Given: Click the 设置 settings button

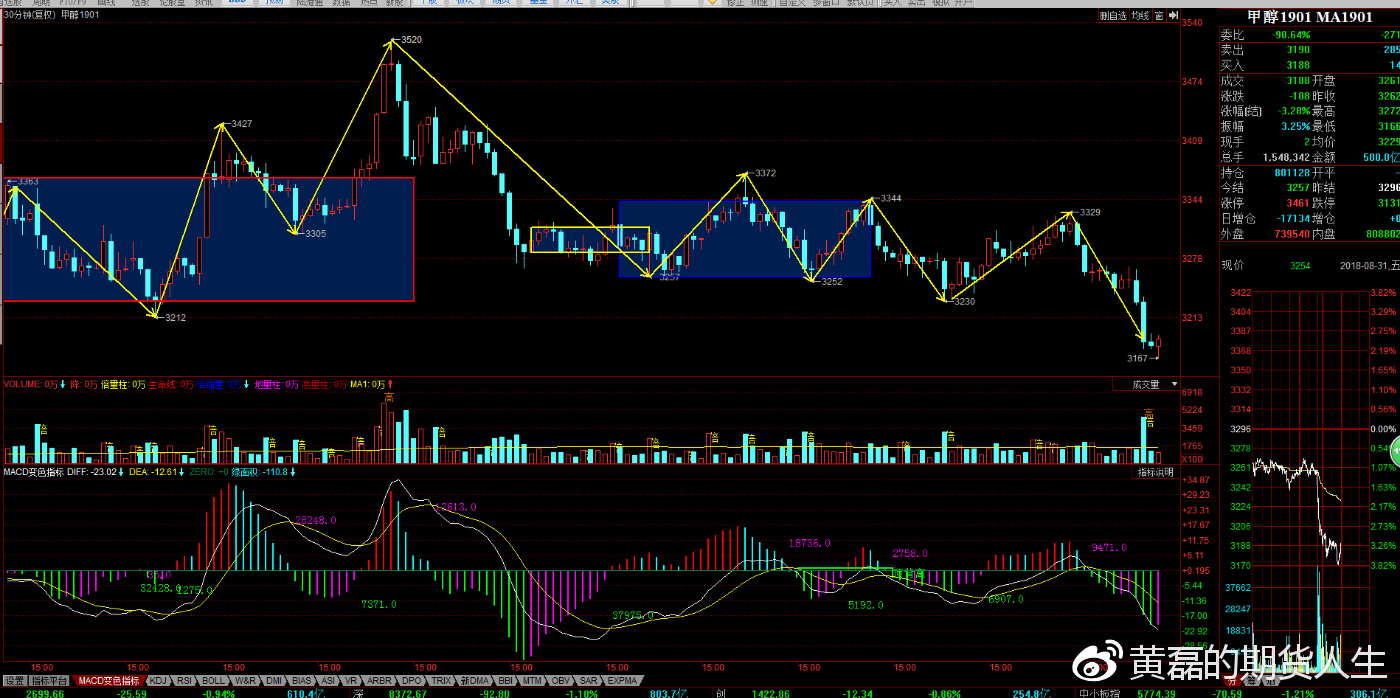Looking at the screenshot, I should [x=14, y=680].
